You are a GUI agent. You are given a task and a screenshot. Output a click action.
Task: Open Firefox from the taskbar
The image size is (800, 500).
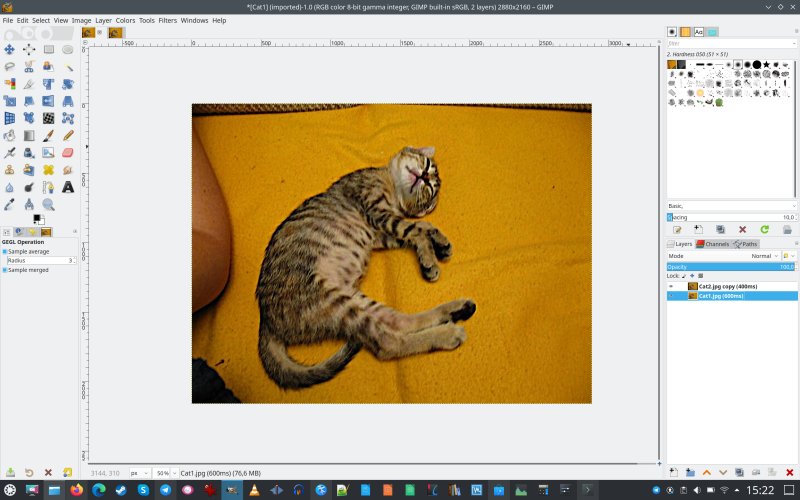(x=77, y=490)
